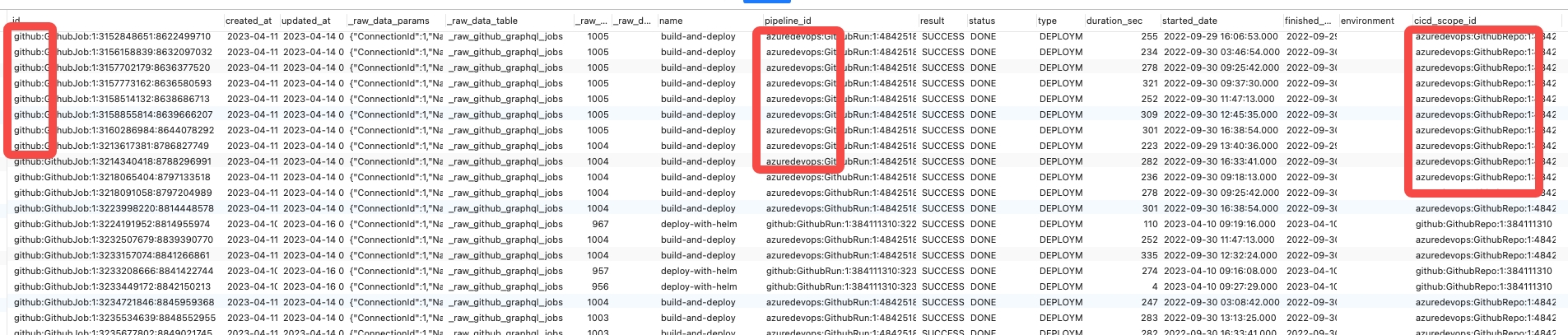Select raw data id value 967
The image size is (1568, 335).
coord(601,224)
